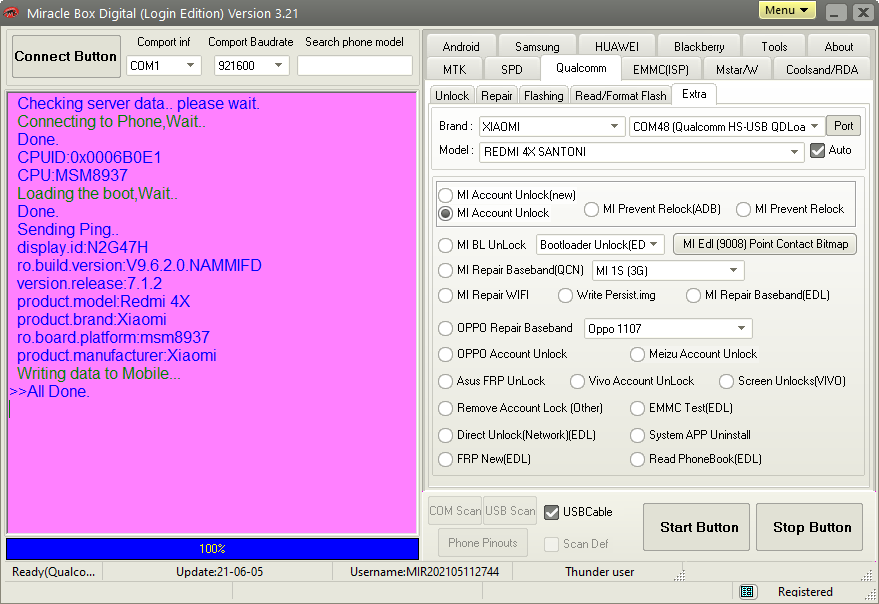This screenshot has height=604, width=879.
Task: Select Direct Unlock(Network)(EDL) radio
Action: click(446, 435)
